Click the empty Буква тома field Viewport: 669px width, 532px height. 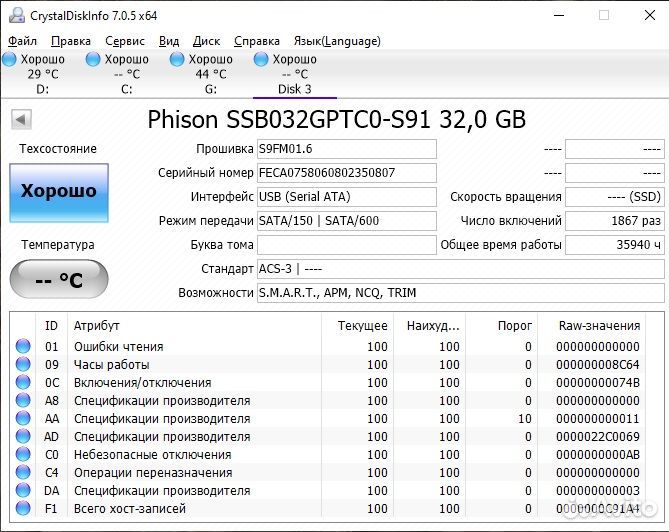pyautogui.click(x=346, y=245)
